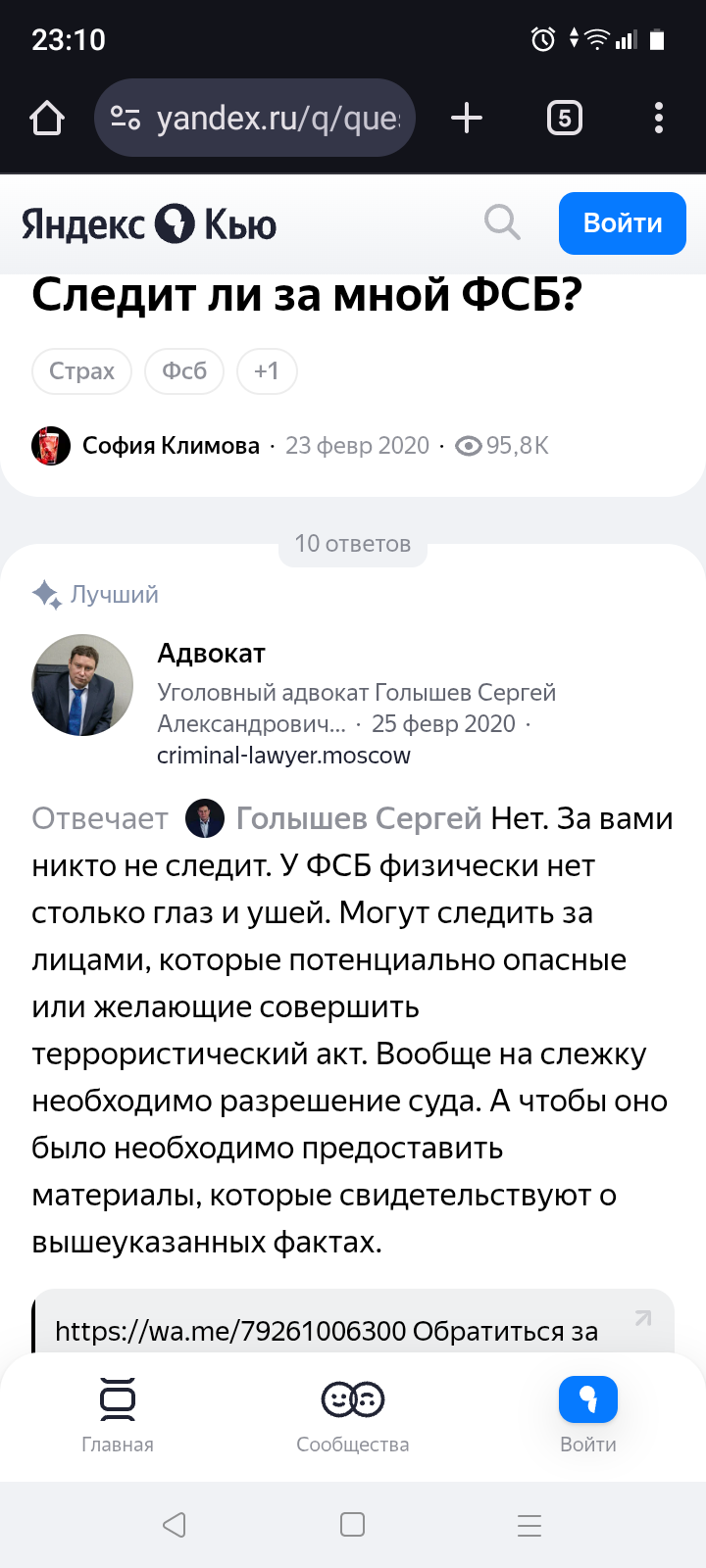The height and width of the screenshot is (1568, 706).
Task: Open a new tab with plus icon
Action: pyautogui.click(x=467, y=119)
